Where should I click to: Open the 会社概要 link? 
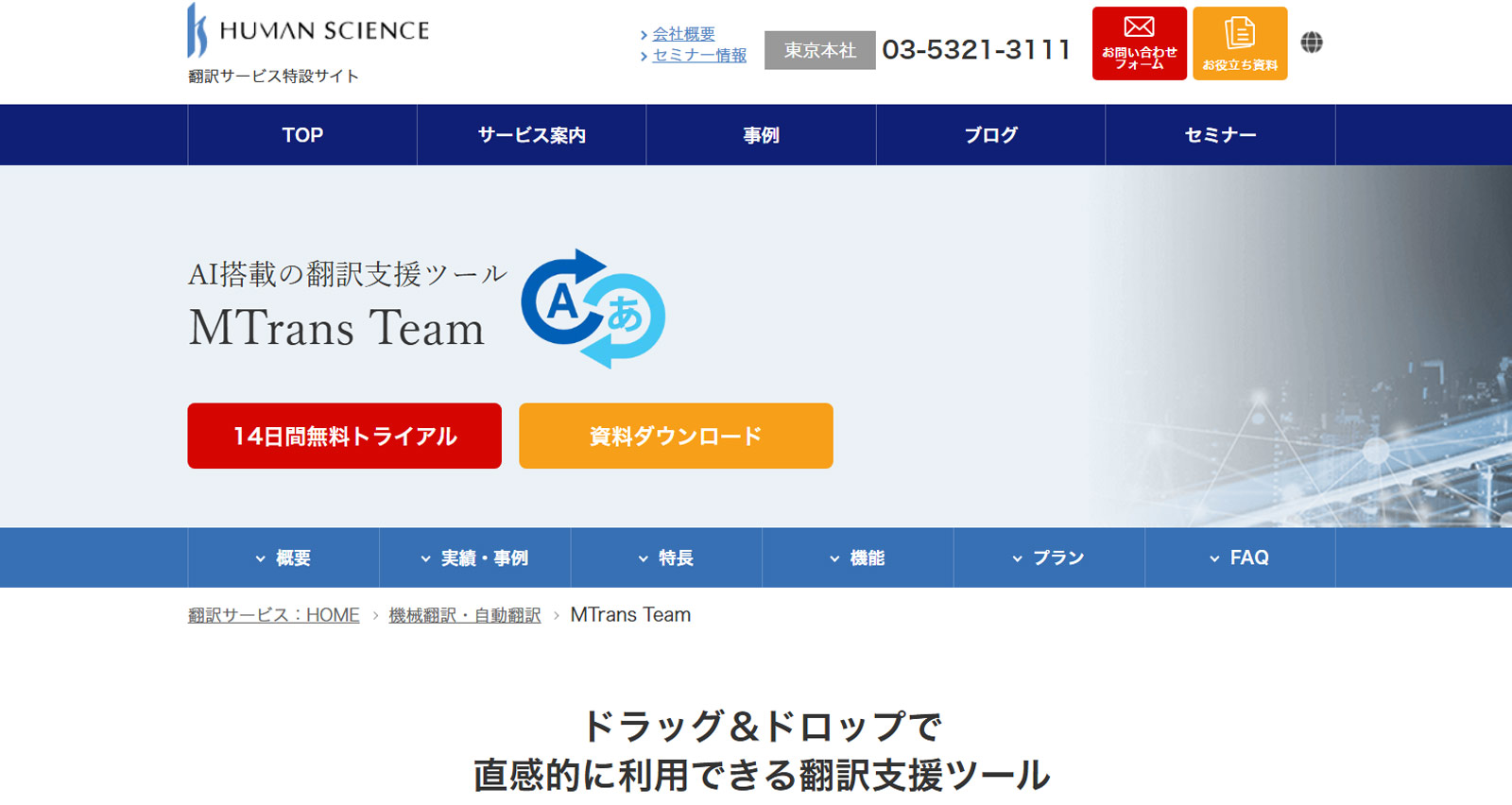click(683, 34)
